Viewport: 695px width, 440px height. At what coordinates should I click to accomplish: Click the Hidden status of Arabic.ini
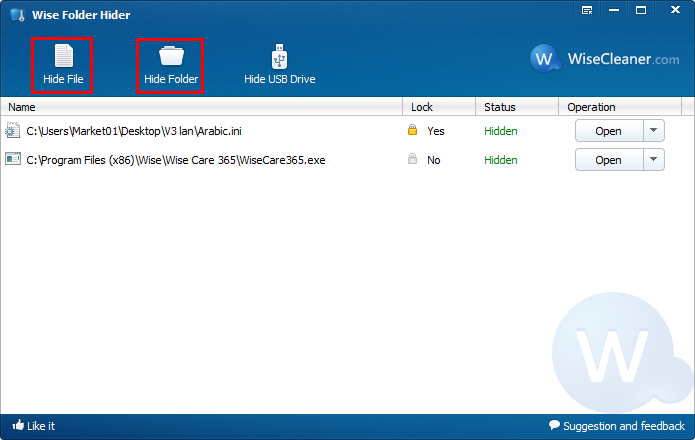500,131
